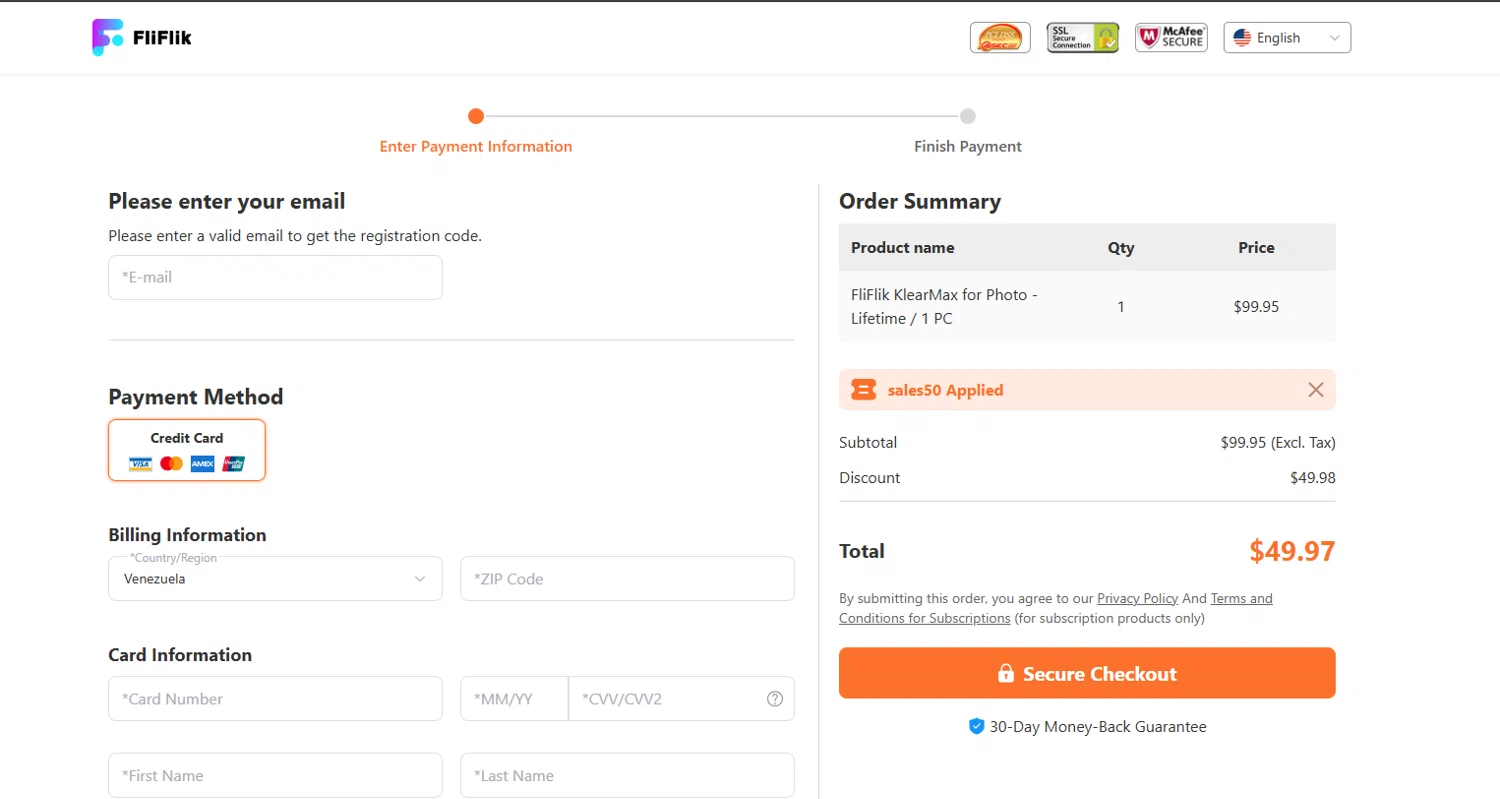Click the quantity value 1
Screen dimensions: 1500x799
point(1121,307)
